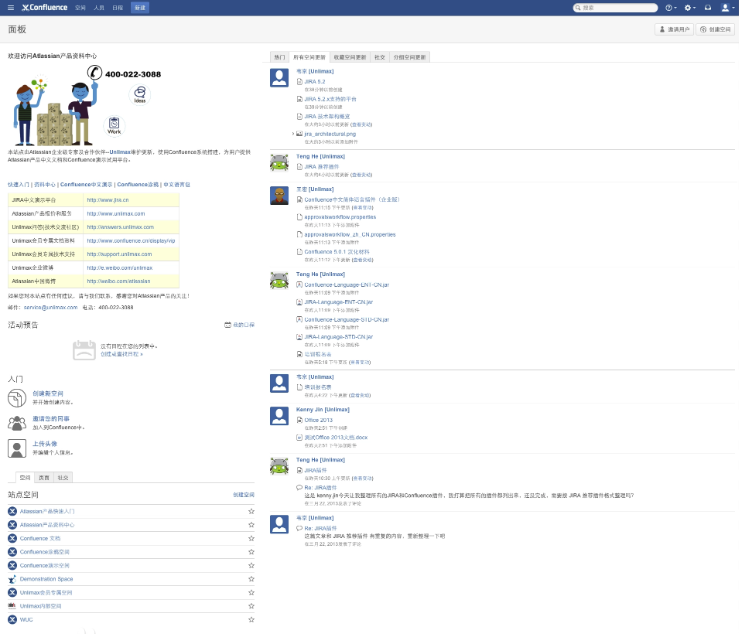This screenshot has width=739, height=634.
Task: Click file icon beside approvalsworkflow.properties
Action: (x=299, y=217)
